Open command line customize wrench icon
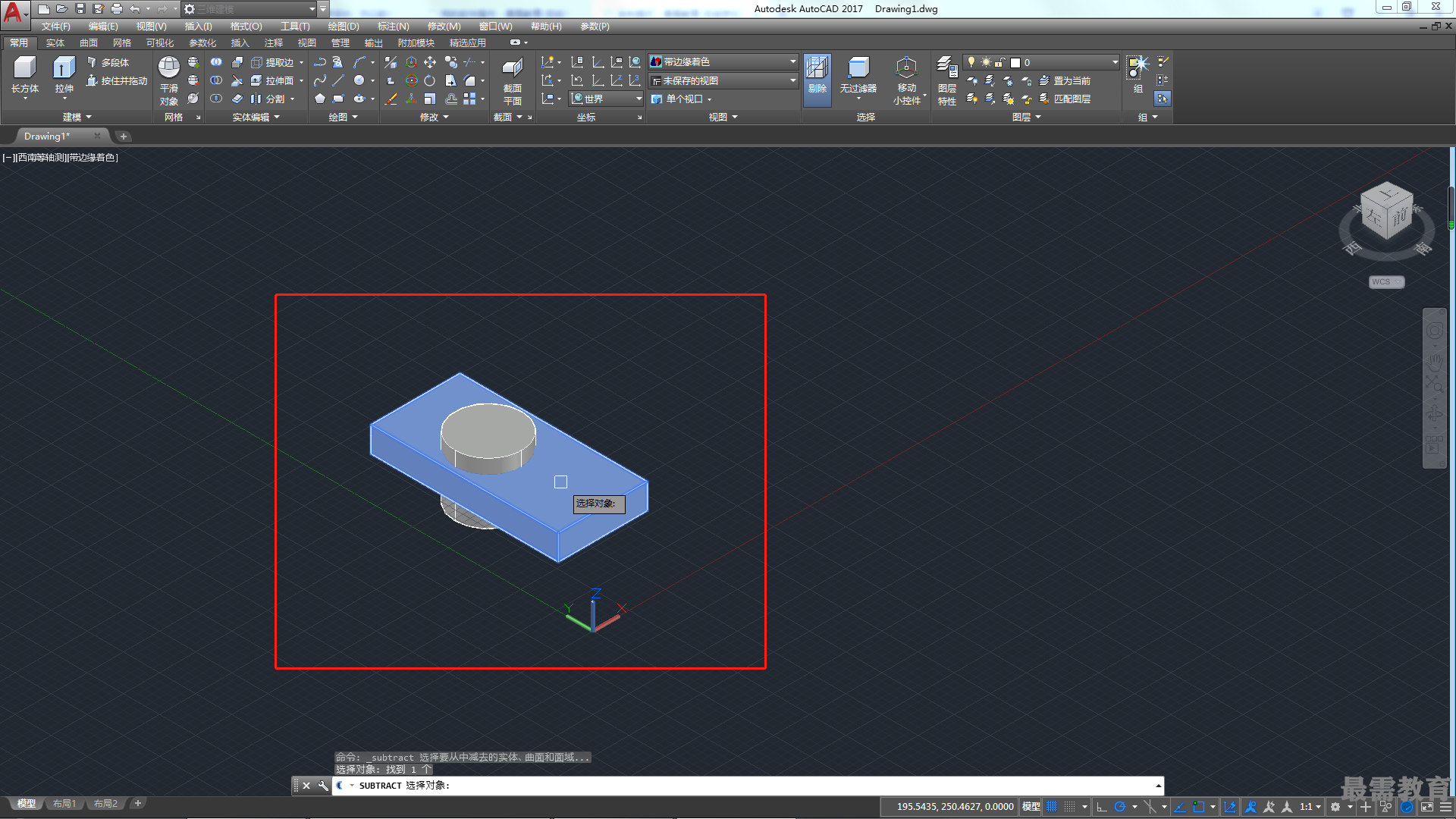The image size is (1456, 819). 322,786
